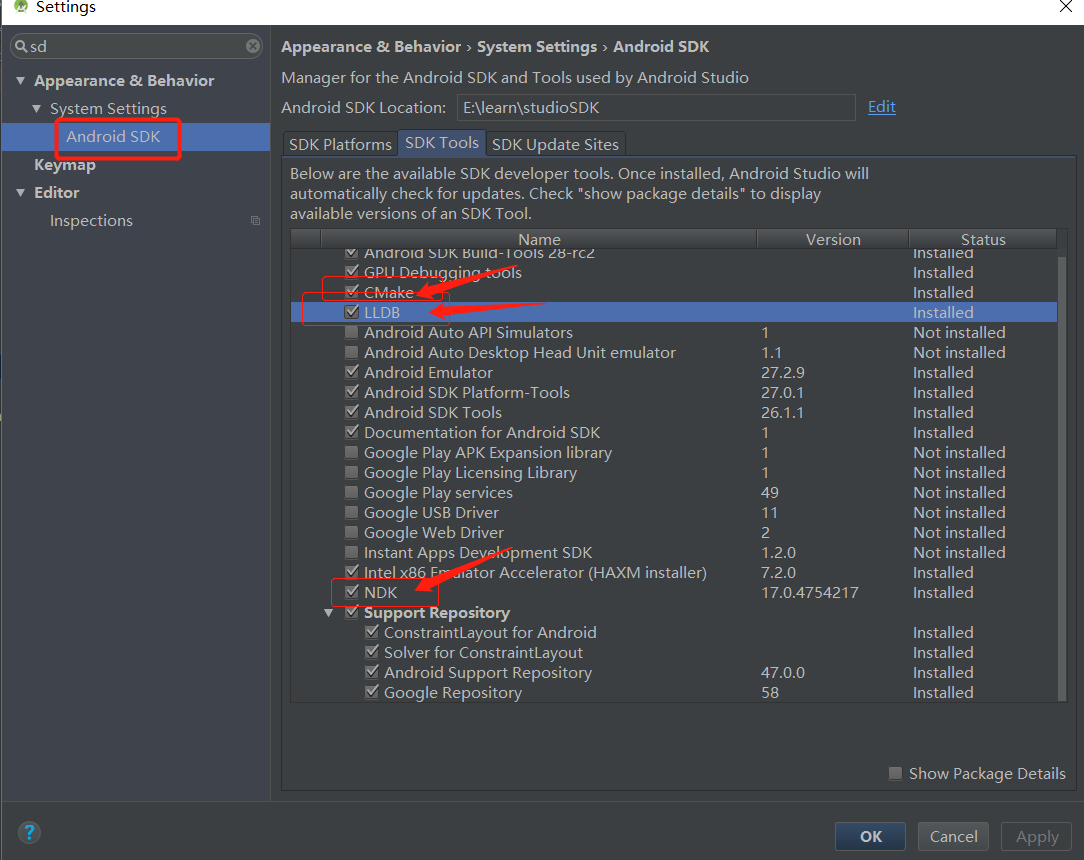Sort by Status column header
The height and width of the screenshot is (860, 1084).
click(x=983, y=239)
